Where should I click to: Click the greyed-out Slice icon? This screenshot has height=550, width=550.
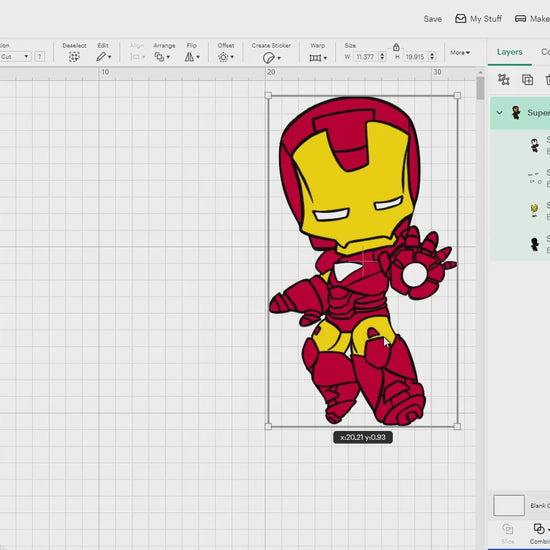point(508,529)
